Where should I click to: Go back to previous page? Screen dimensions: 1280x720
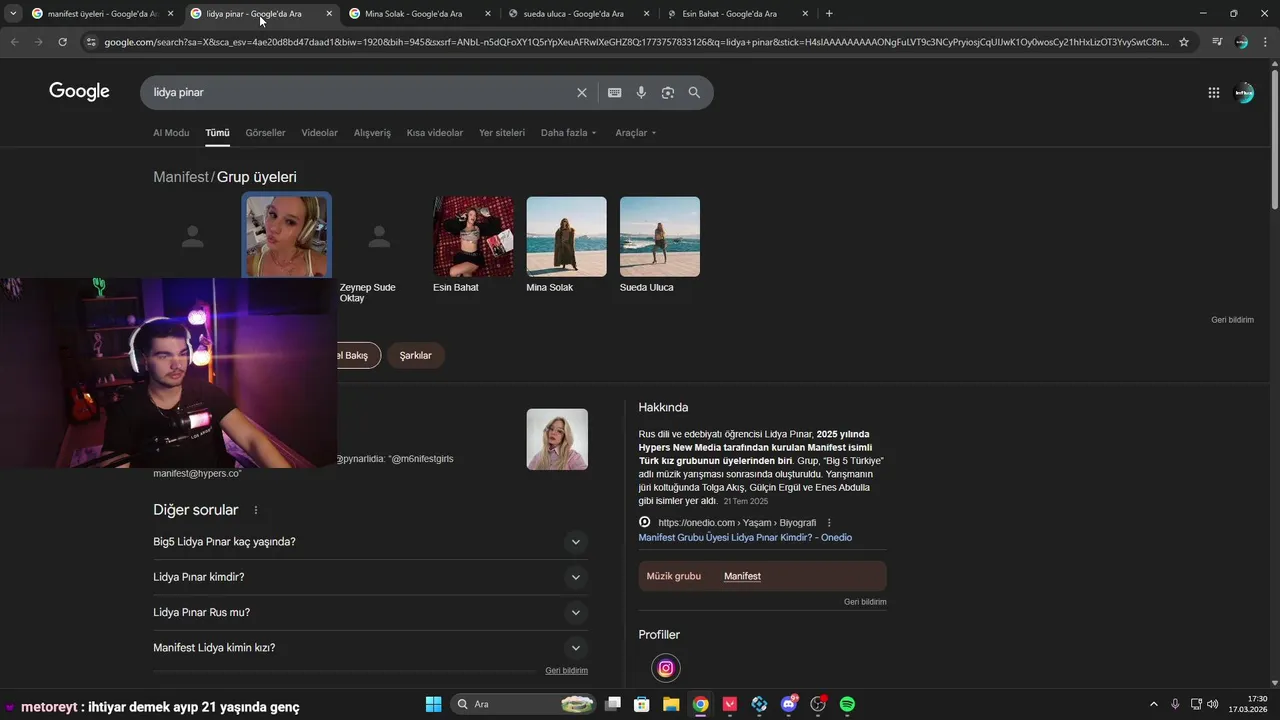click(14, 42)
